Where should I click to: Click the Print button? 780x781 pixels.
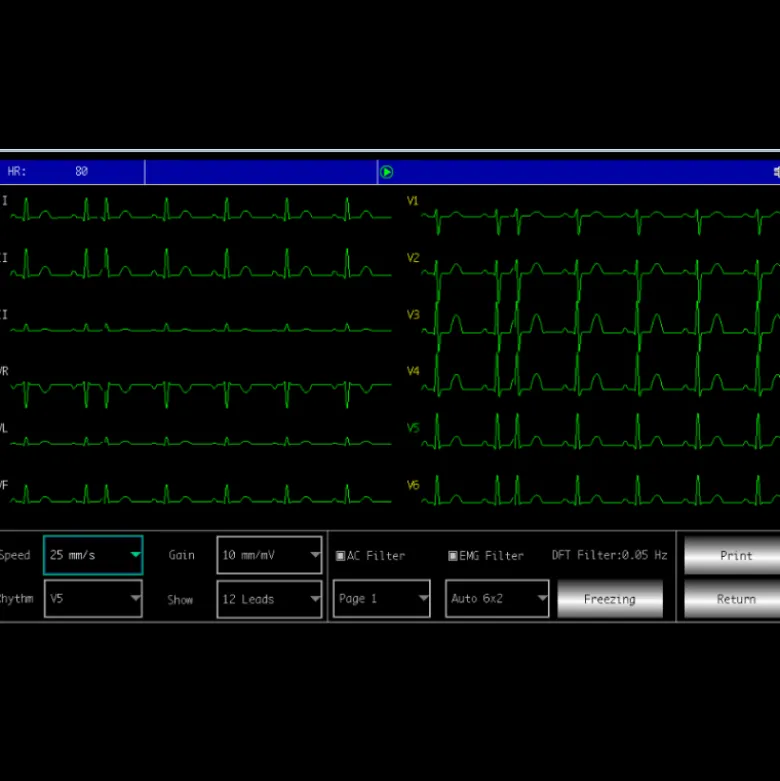[732, 555]
